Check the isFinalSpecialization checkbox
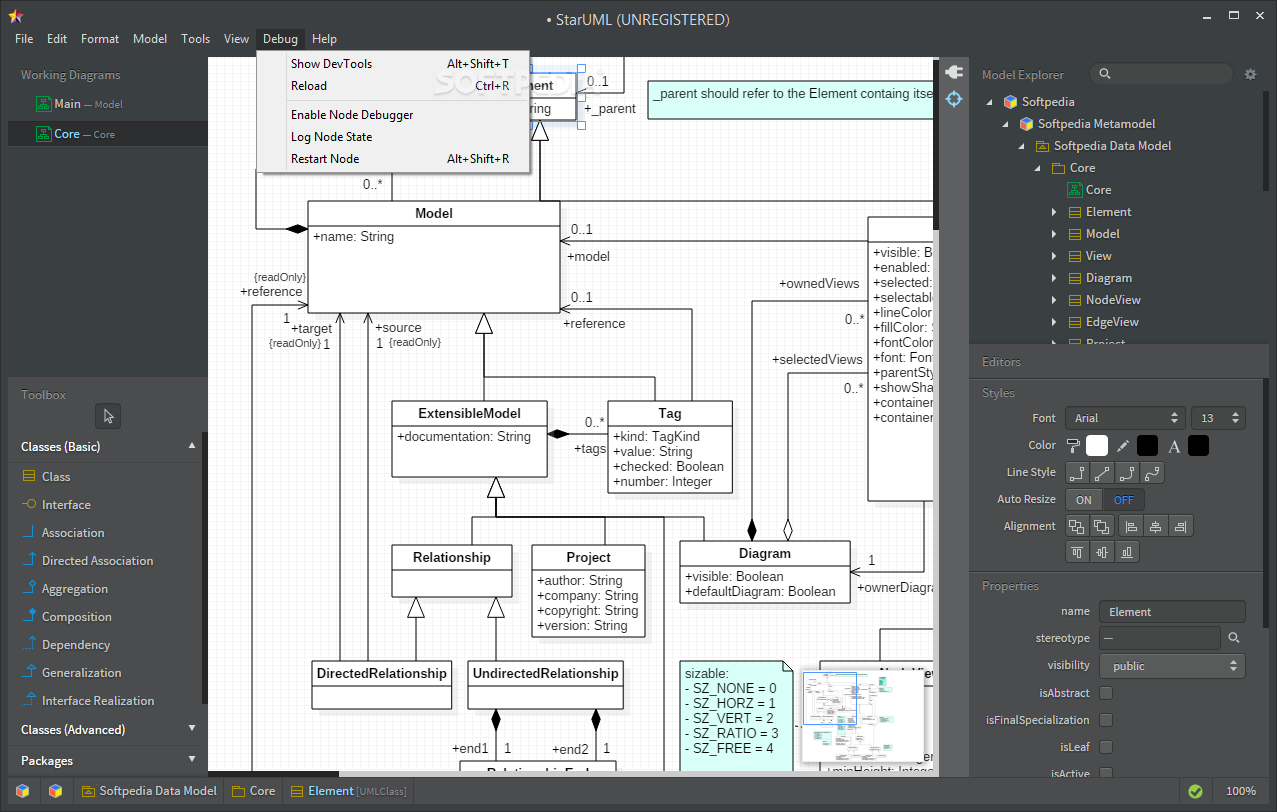The image size is (1277, 812). [1106, 720]
